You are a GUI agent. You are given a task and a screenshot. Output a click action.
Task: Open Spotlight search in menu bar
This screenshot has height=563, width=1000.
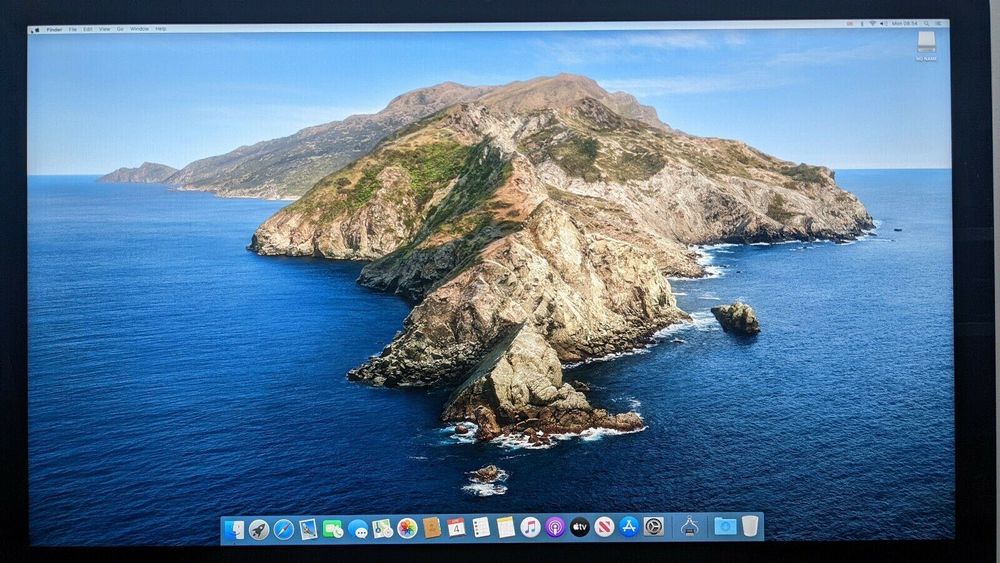tap(926, 24)
